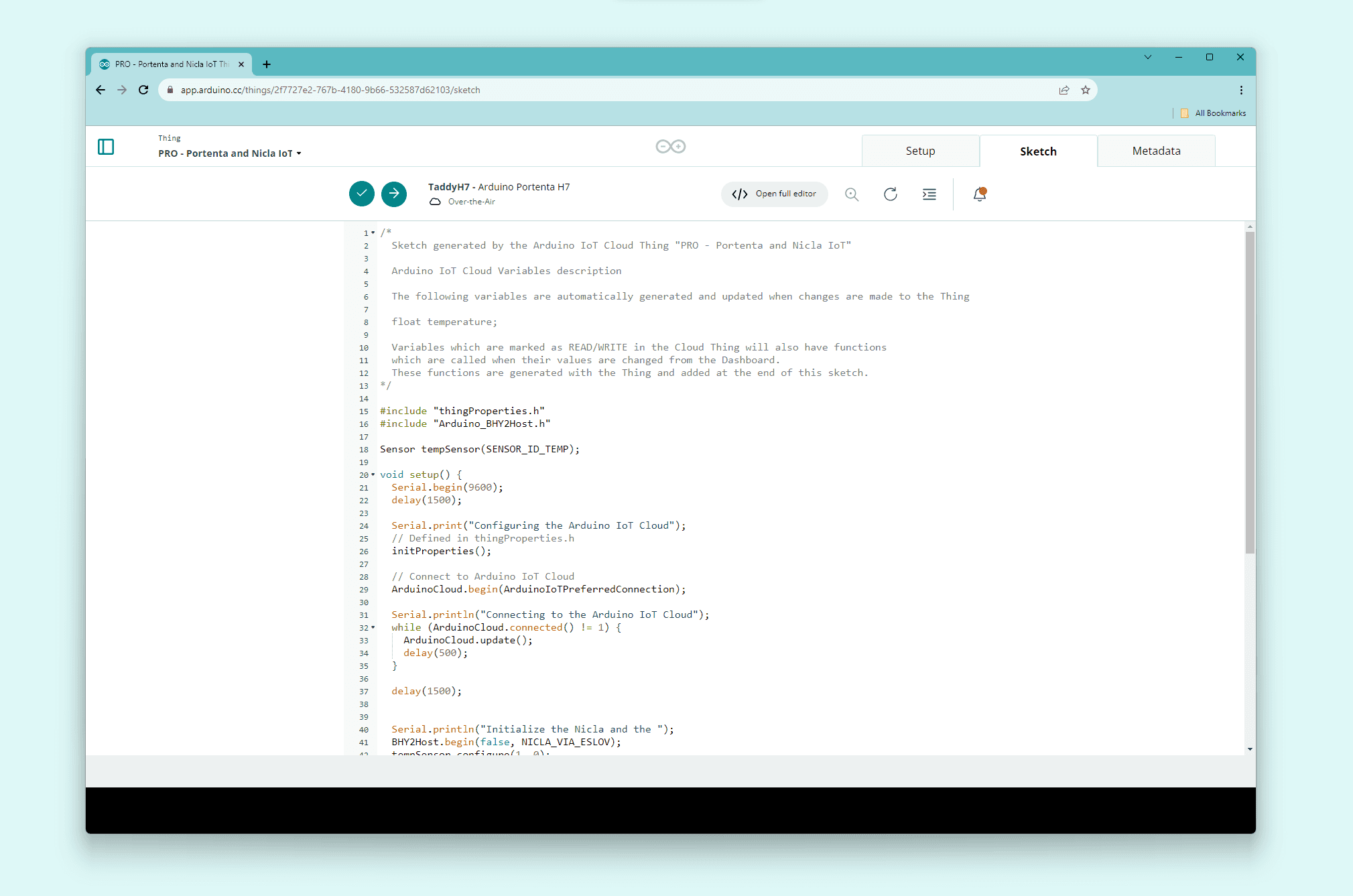1353x896 pixels.
Task: Bookmark this page with star icon
Action: [x=1085, y=90]
